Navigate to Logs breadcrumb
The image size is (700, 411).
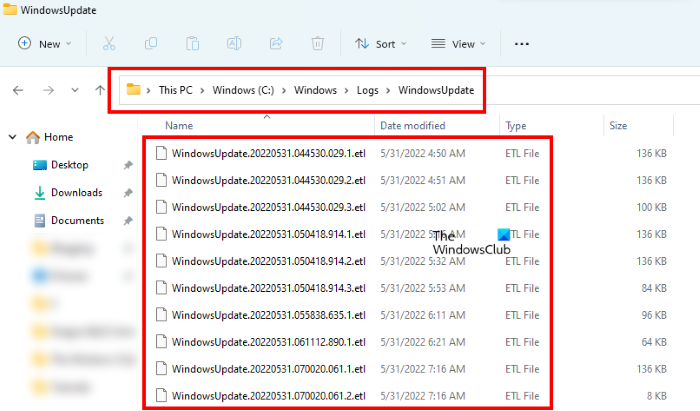tap(367, 90)
